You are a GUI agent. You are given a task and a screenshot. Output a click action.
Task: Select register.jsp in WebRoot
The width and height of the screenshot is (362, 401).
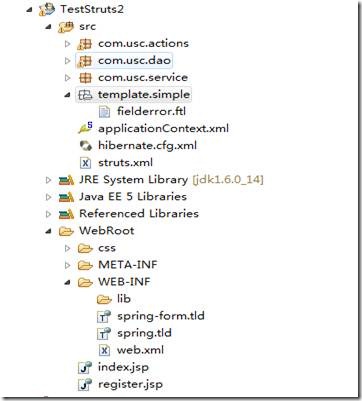pos(130,384)
